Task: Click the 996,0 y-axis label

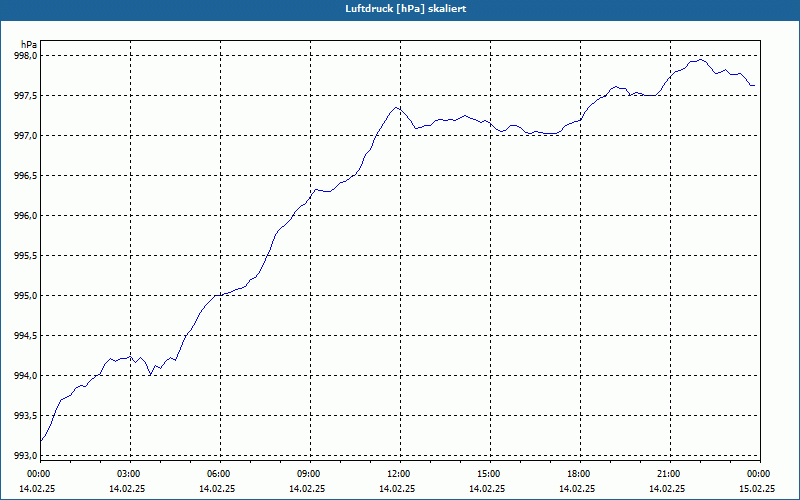Action: click(x=25, y=216)
